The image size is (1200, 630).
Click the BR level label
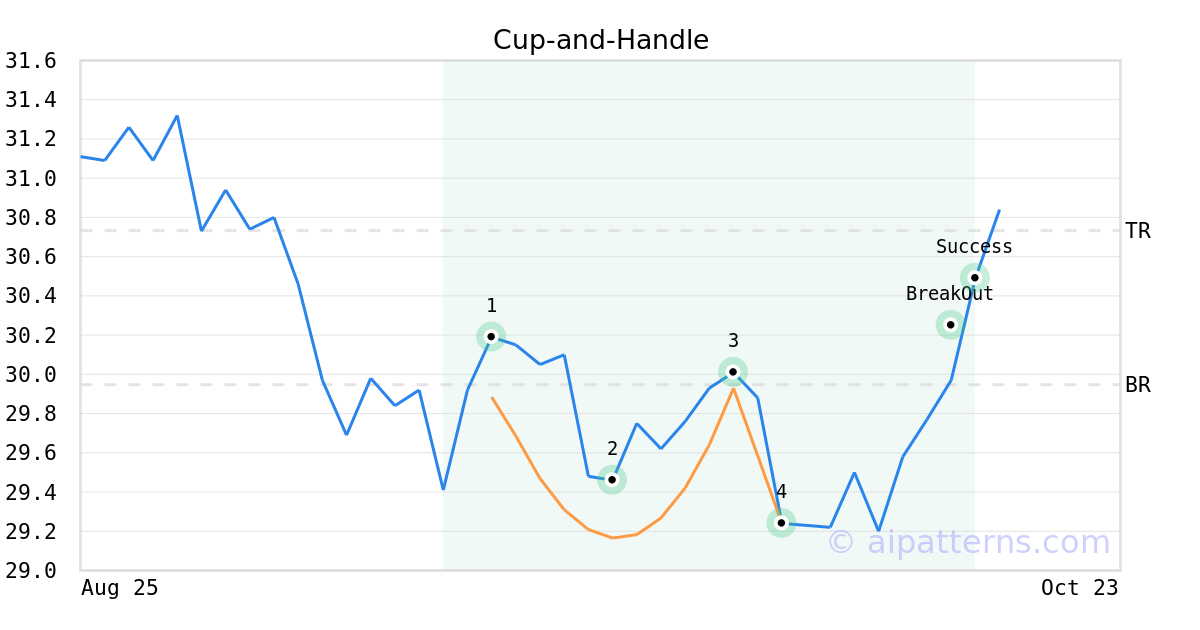[x=1137, y=385]
